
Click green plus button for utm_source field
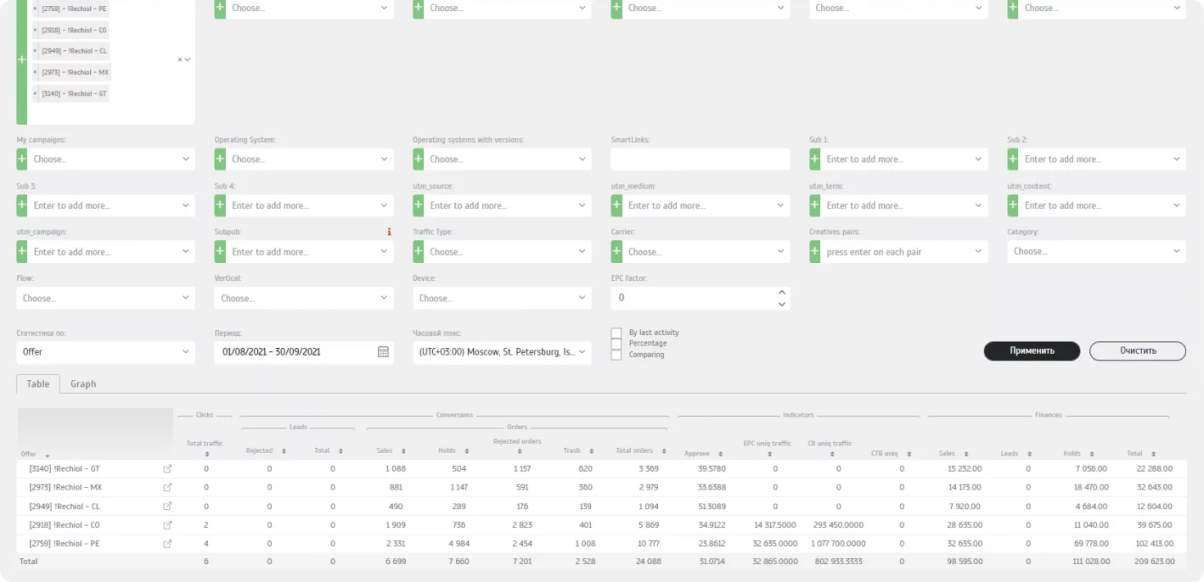(x=418, y=205)
